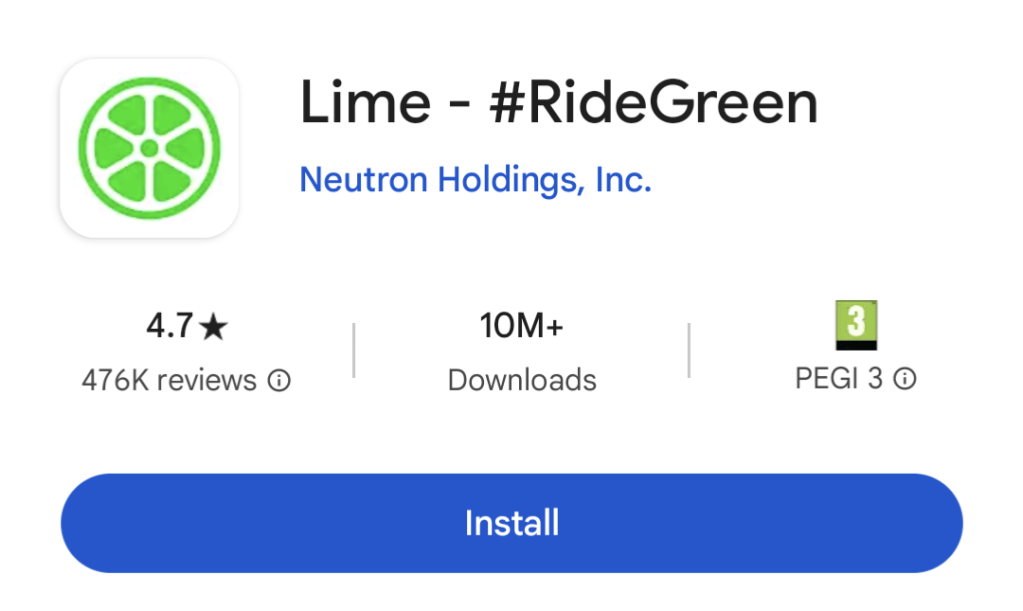Click the star icon beside 4.7
Screen dimensions: 1023x611
click(213, 327)
